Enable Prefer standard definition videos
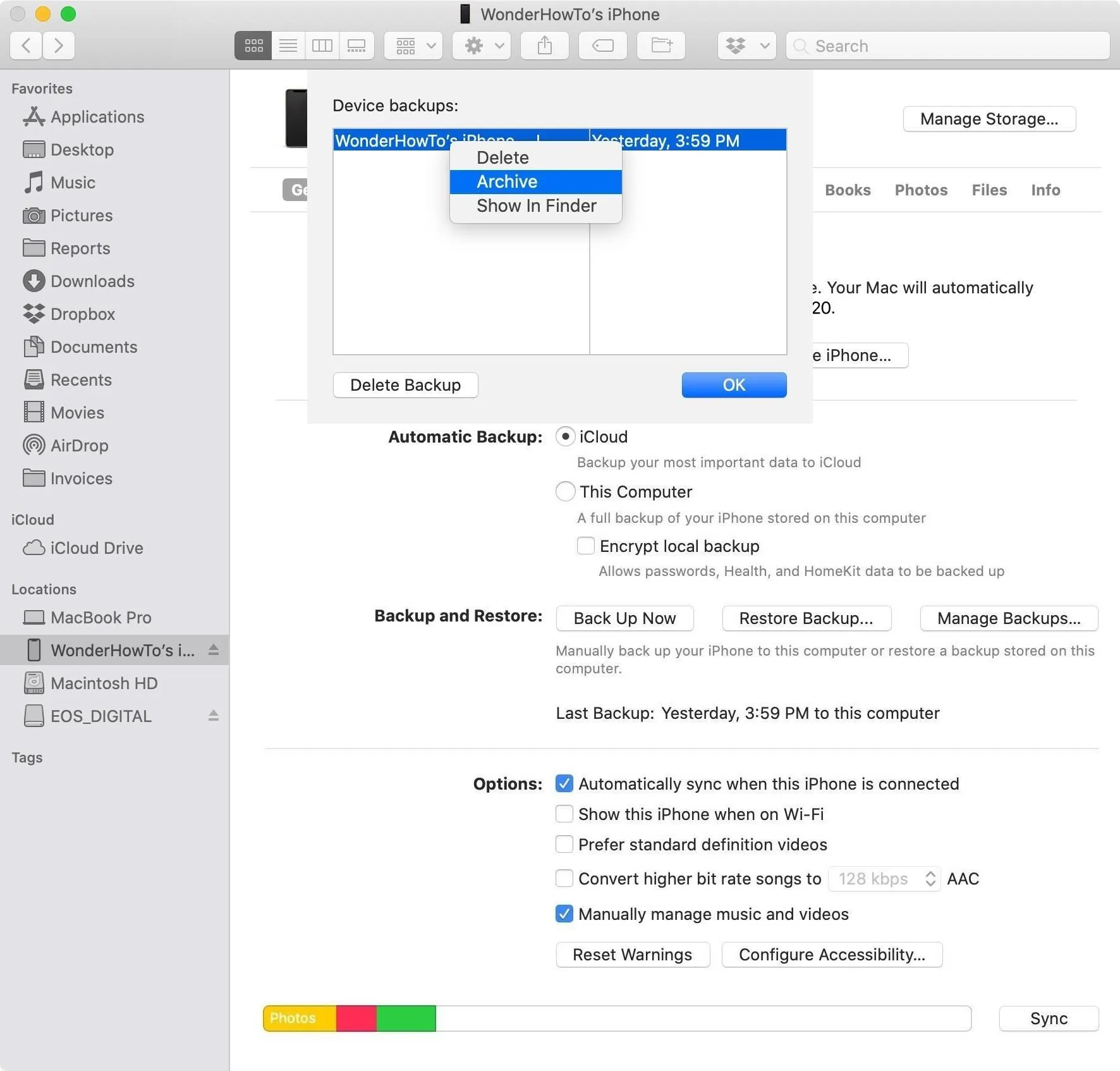The height and width of the screenshot is (1071, 1120). [564, 845]
